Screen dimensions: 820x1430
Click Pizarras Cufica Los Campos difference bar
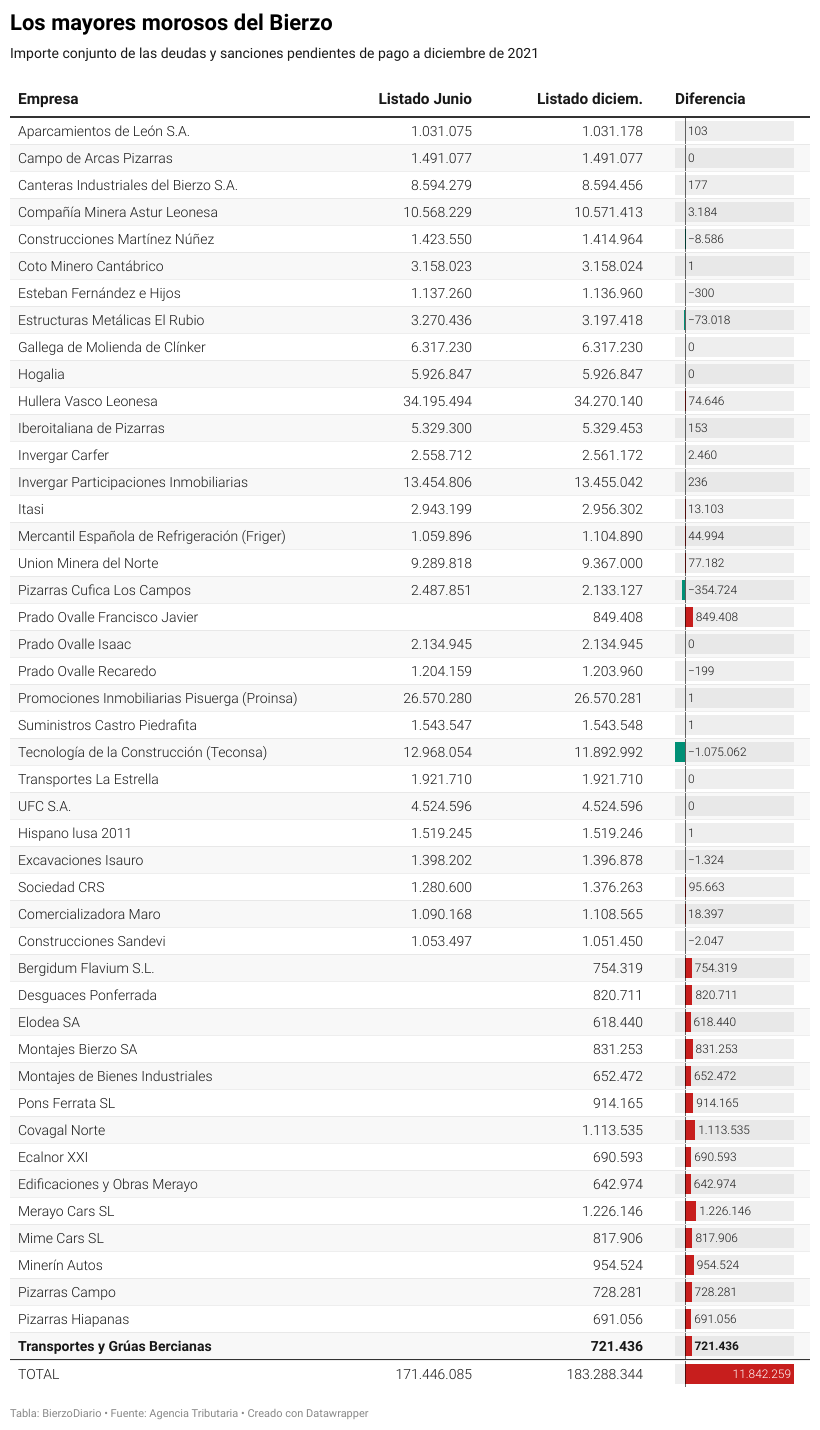pos(684,590)
